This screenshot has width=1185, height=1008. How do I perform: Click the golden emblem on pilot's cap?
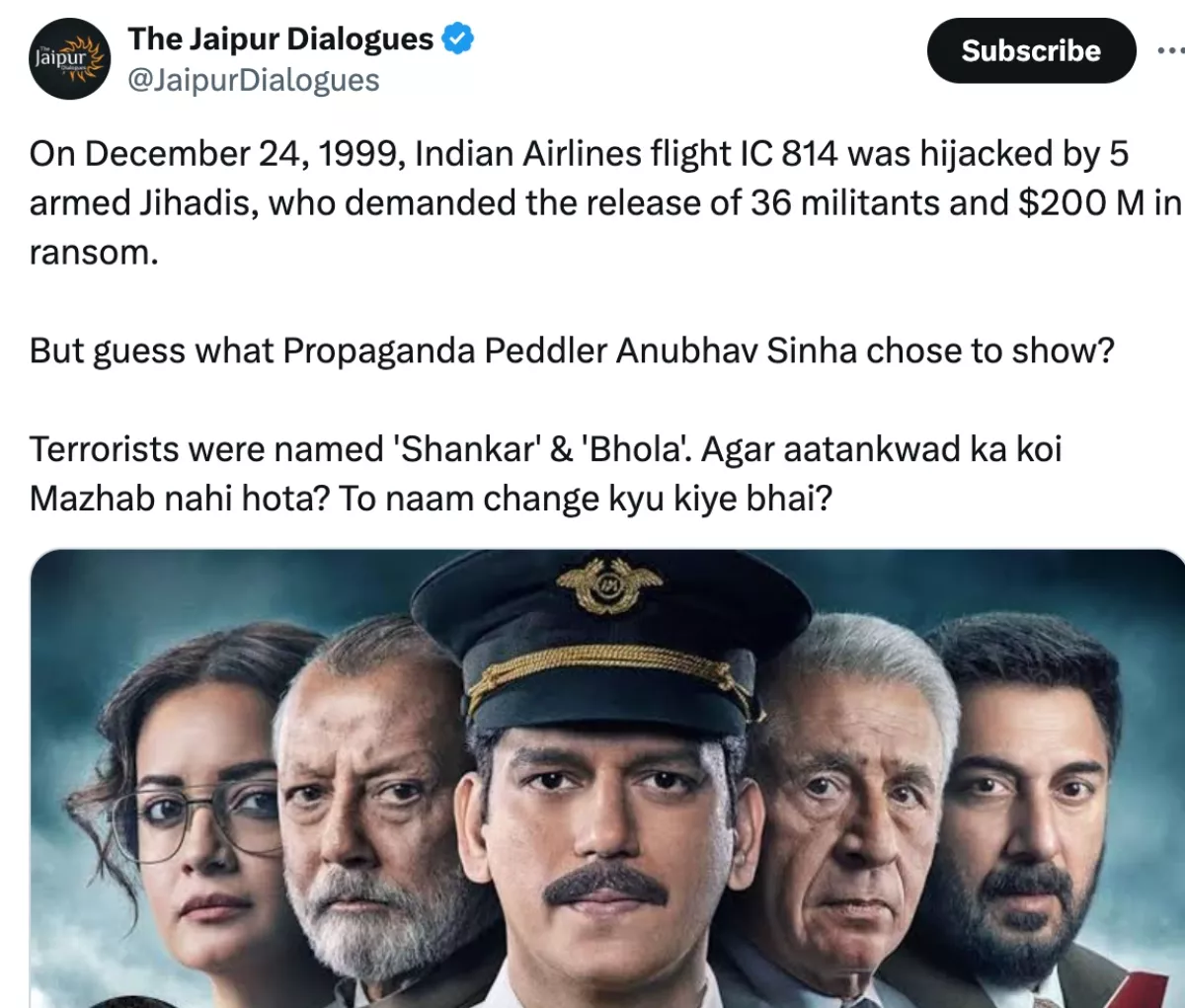(x=609, y=584)
